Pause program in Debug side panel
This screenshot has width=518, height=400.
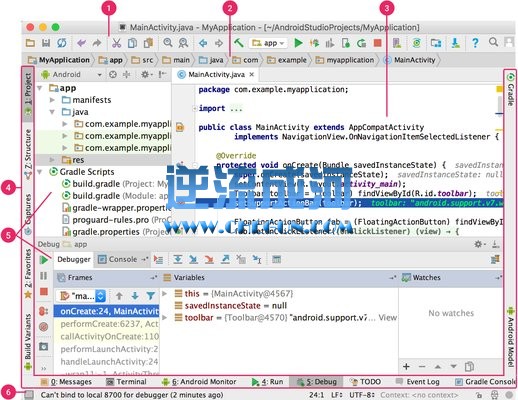[x=44, y=276]
